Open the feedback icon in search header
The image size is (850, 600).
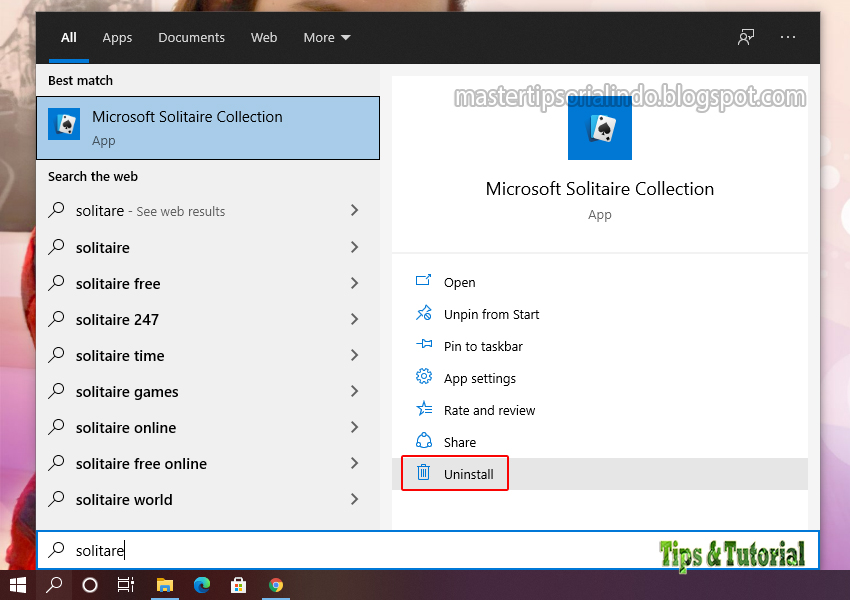tap(746, 37)
